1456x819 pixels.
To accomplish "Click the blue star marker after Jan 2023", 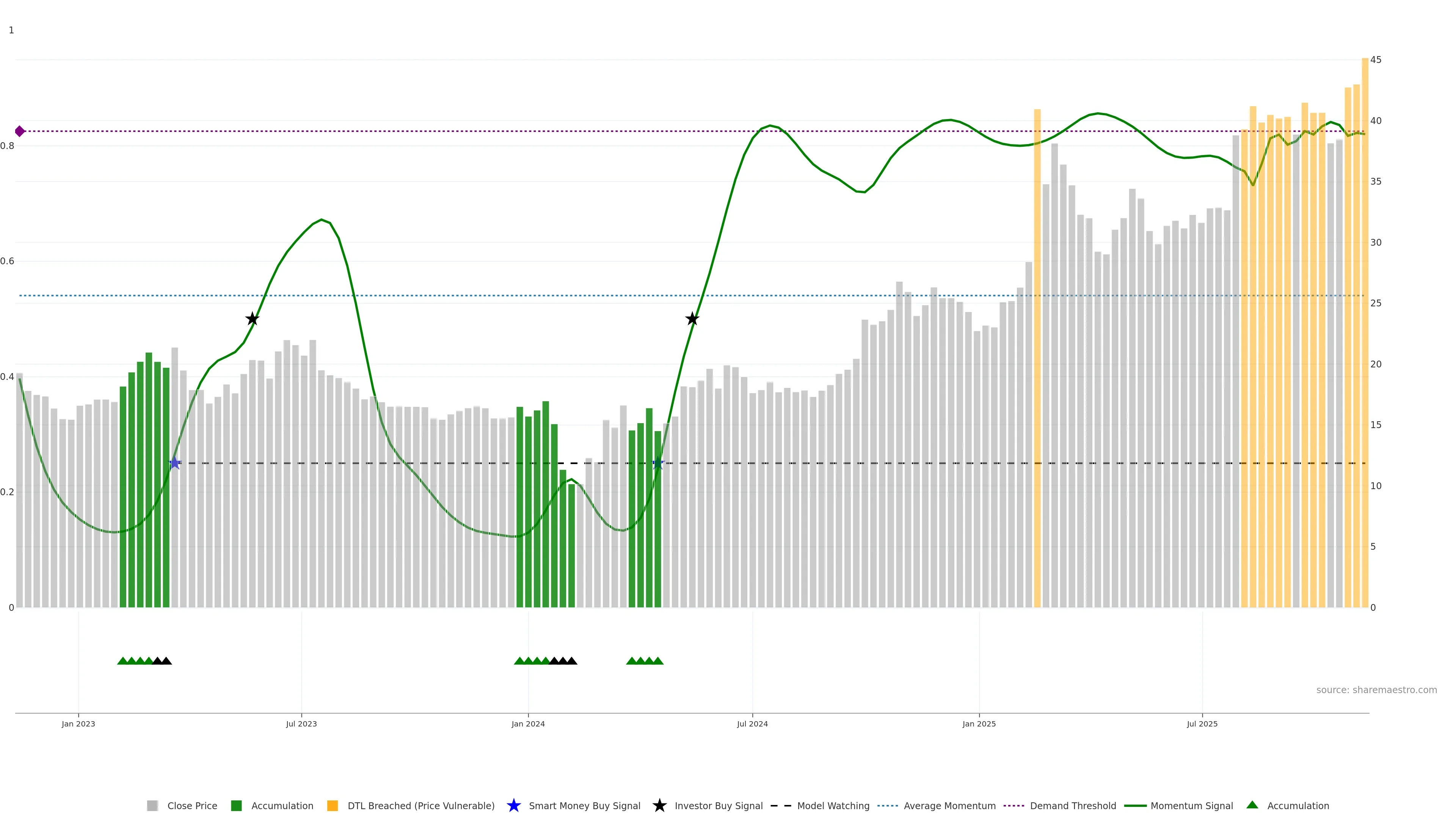I will (175, 463).
